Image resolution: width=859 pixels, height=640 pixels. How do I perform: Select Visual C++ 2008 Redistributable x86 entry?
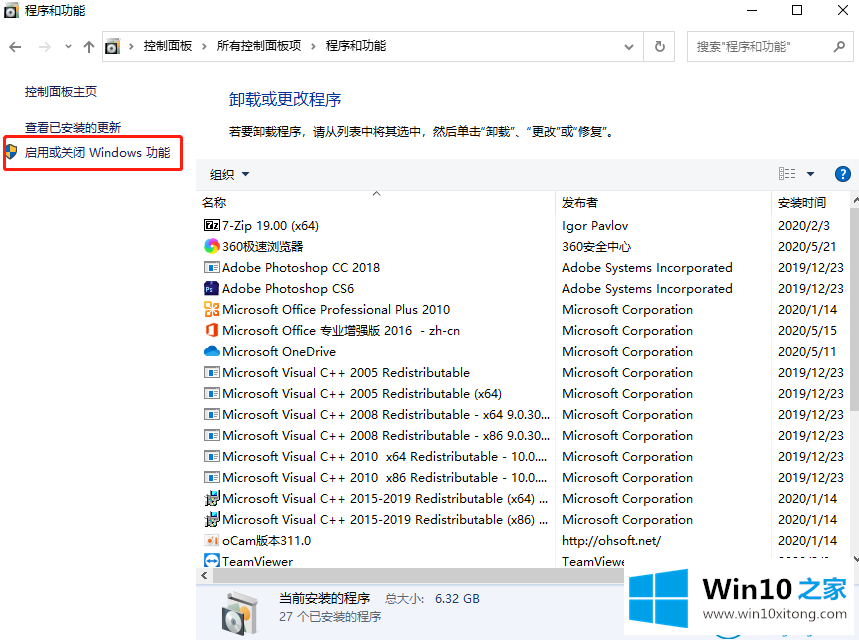pyautogui.click(x=386, y=436)
